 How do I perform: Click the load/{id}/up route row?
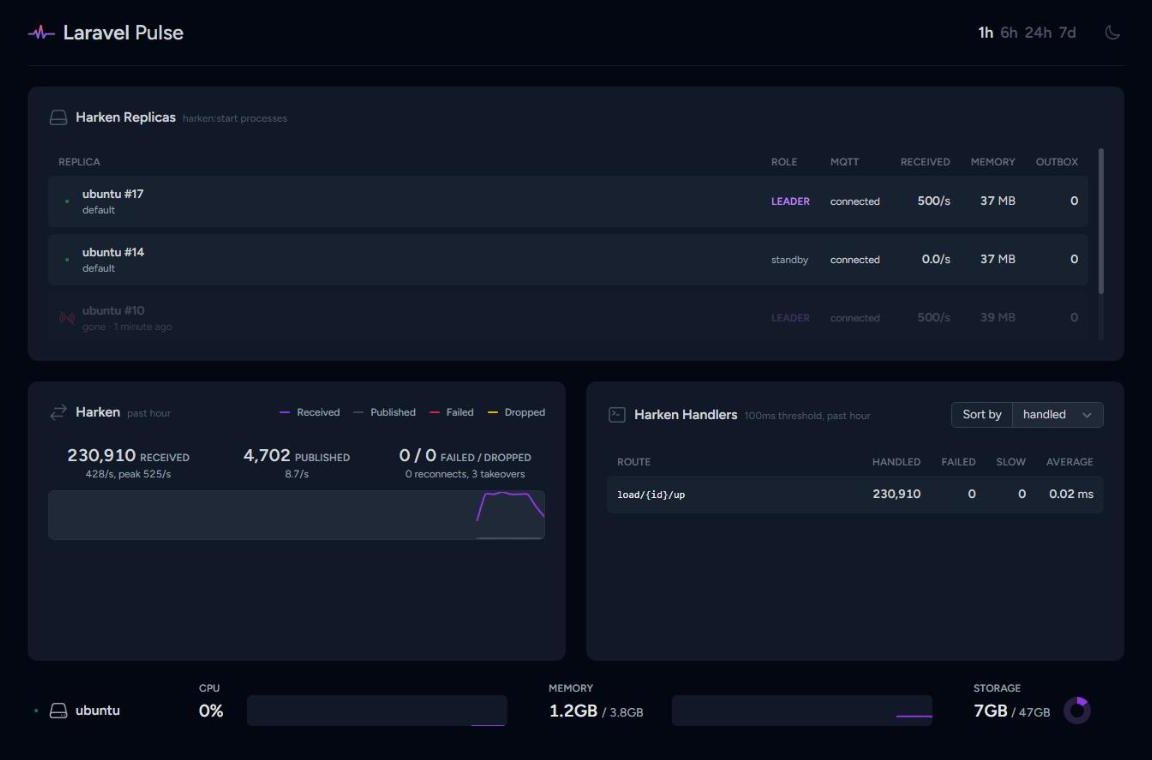tap(855, 495)
